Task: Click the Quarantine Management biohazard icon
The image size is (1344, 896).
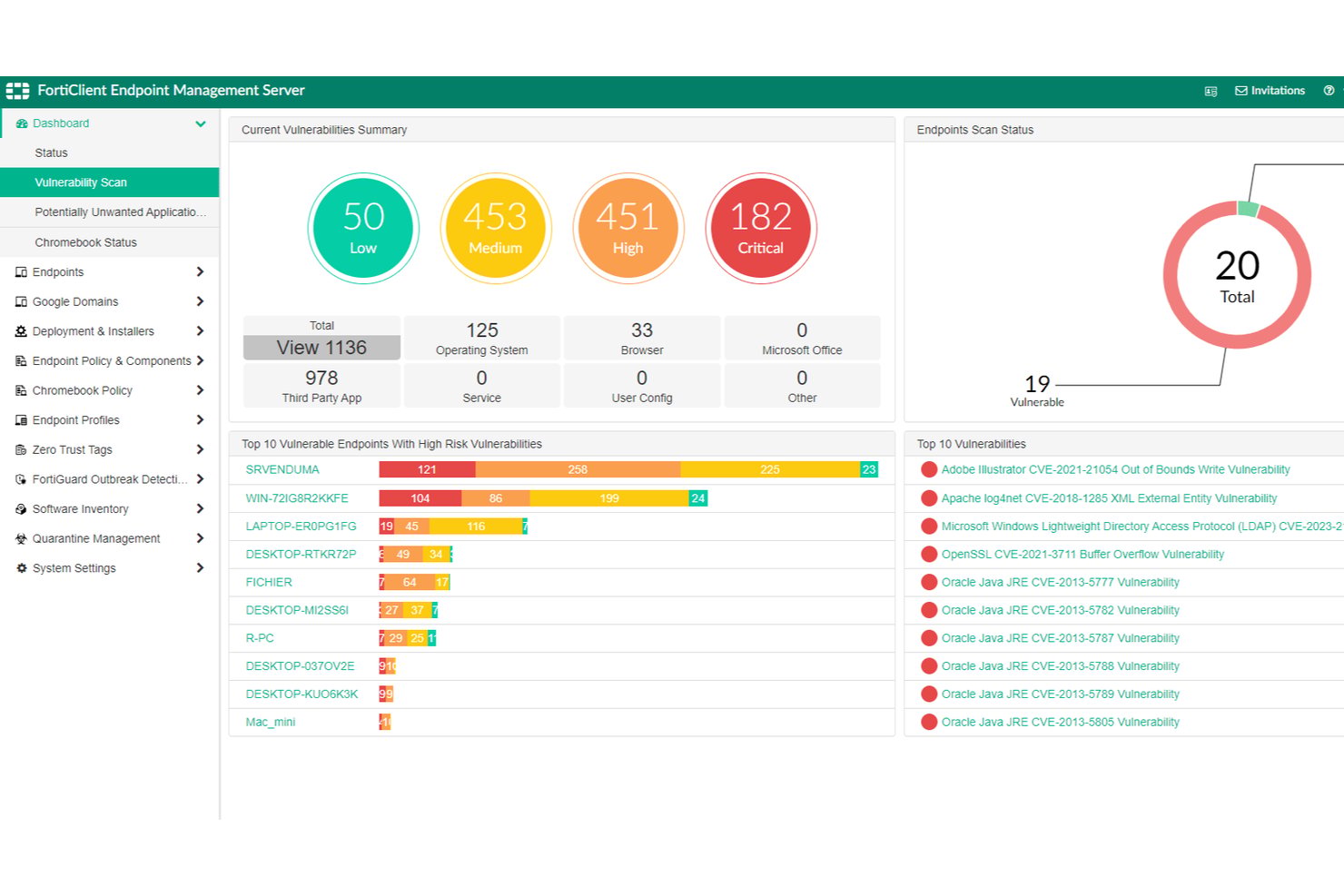Action: pos(21,538)
